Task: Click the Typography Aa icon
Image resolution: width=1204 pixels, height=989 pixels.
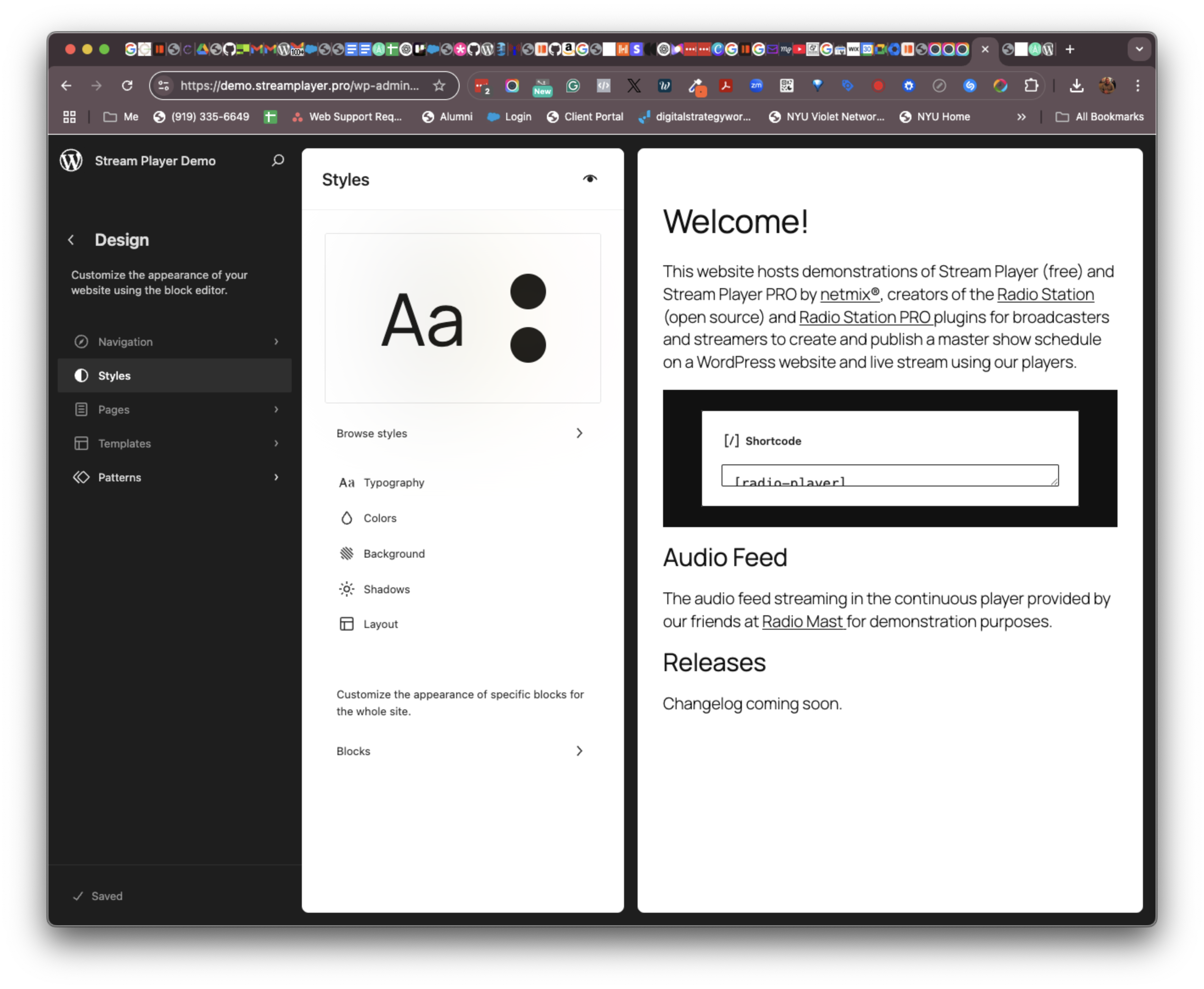Action: (347, 483)
